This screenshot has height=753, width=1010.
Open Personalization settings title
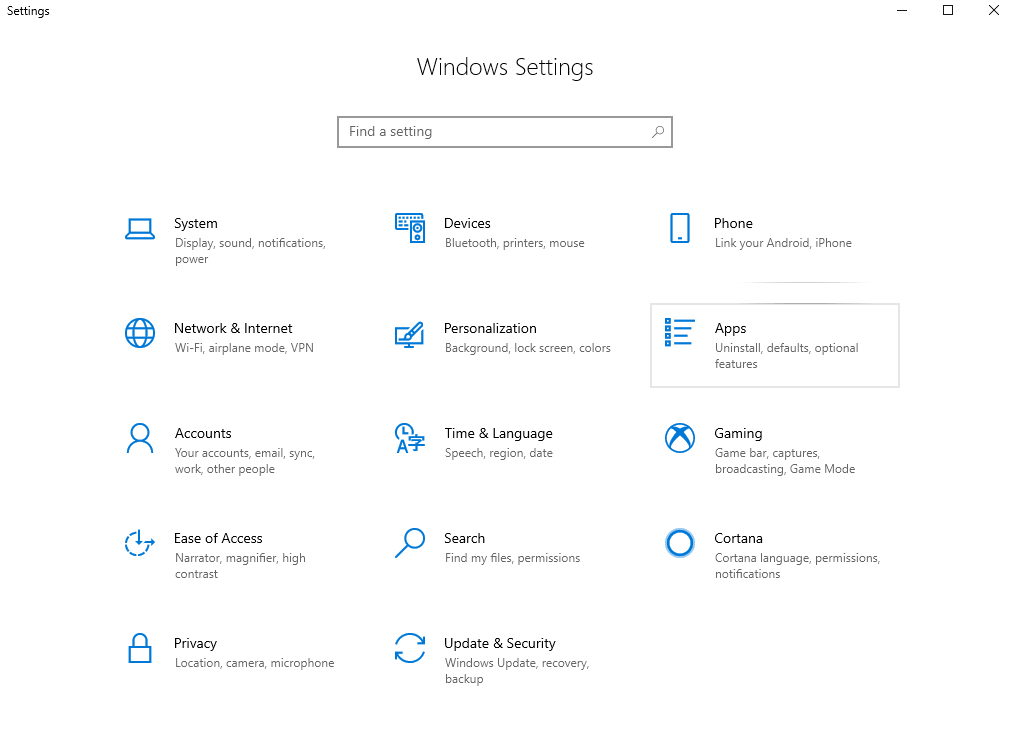tap(490, 329)
